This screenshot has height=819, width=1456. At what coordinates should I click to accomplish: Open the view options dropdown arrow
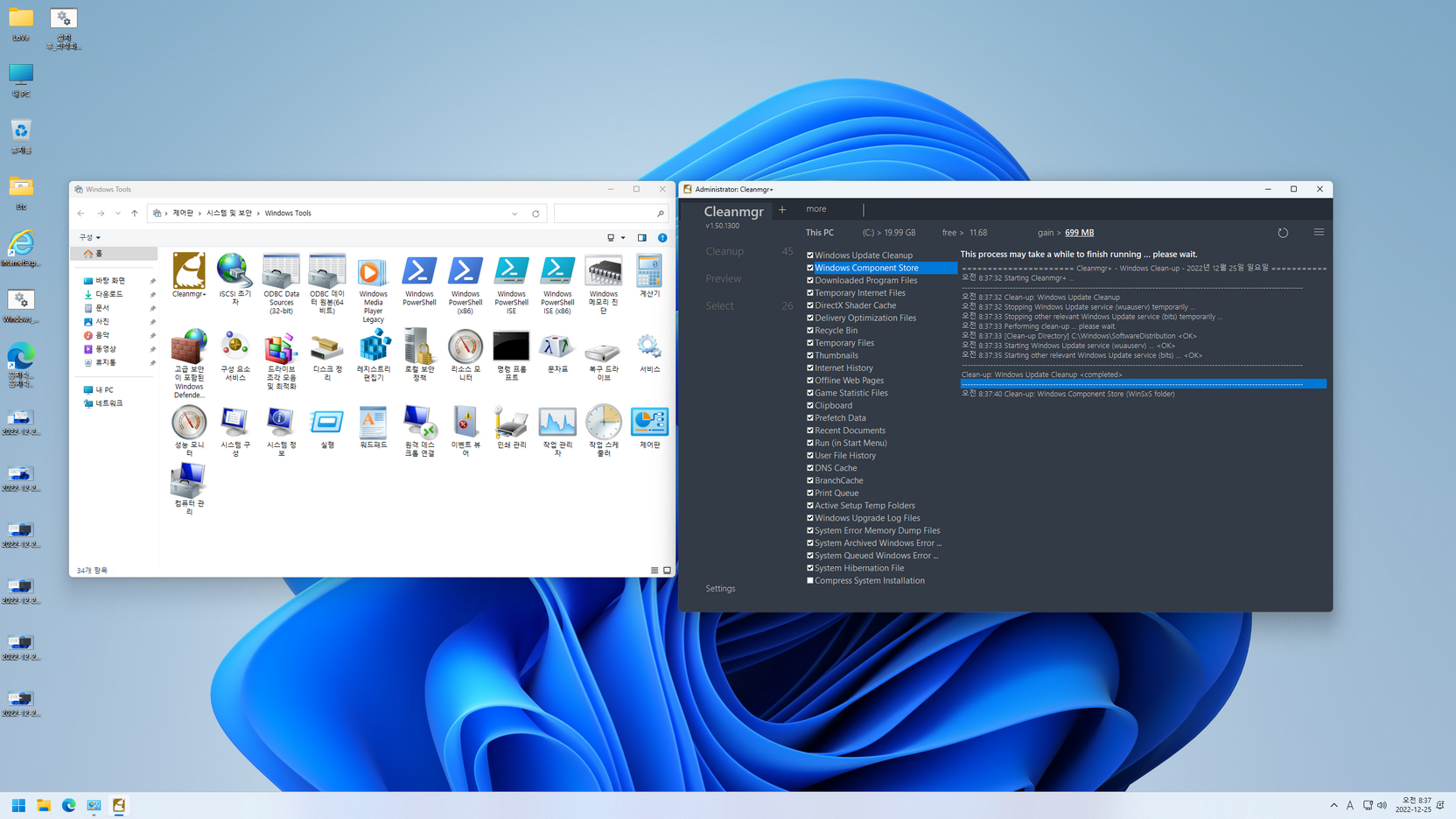pos(623,237)
